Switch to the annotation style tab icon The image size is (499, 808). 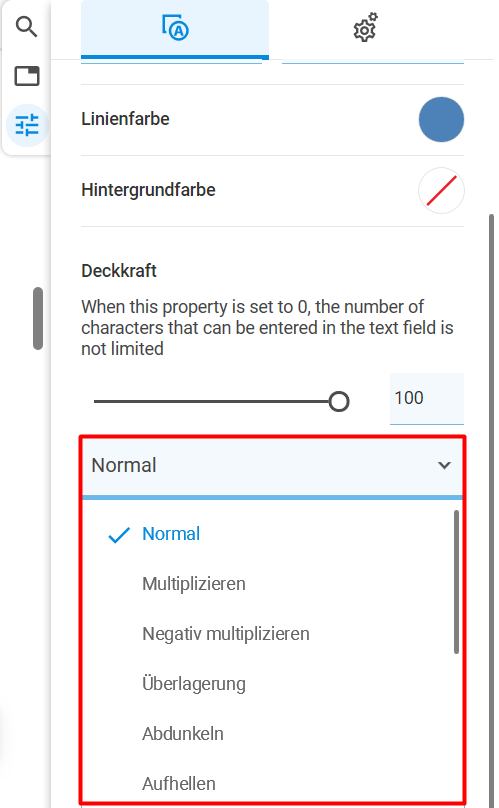175,29
